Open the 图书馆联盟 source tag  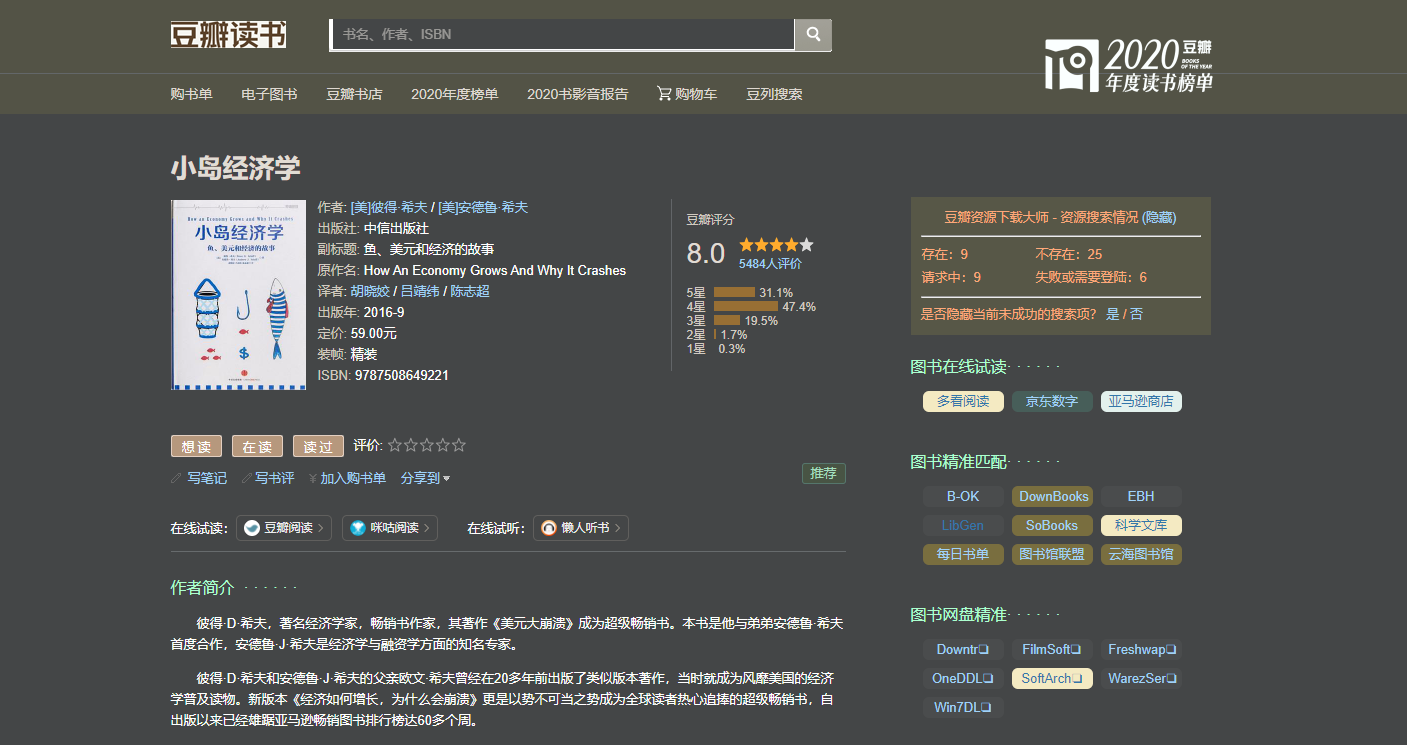pos(1052,554)
